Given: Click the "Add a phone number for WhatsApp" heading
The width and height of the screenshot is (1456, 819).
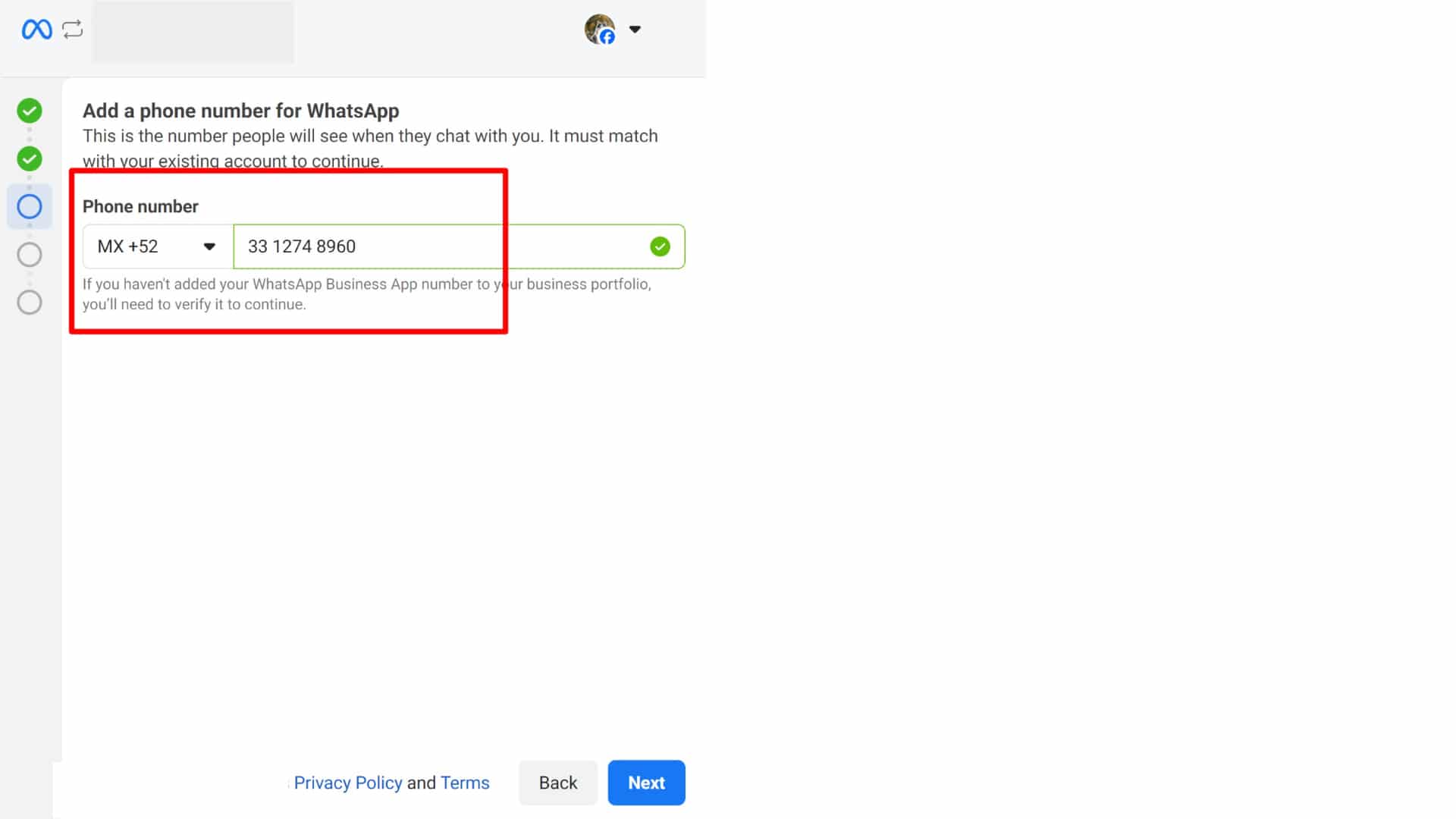Looking at the screenshot, I should 240,111.
